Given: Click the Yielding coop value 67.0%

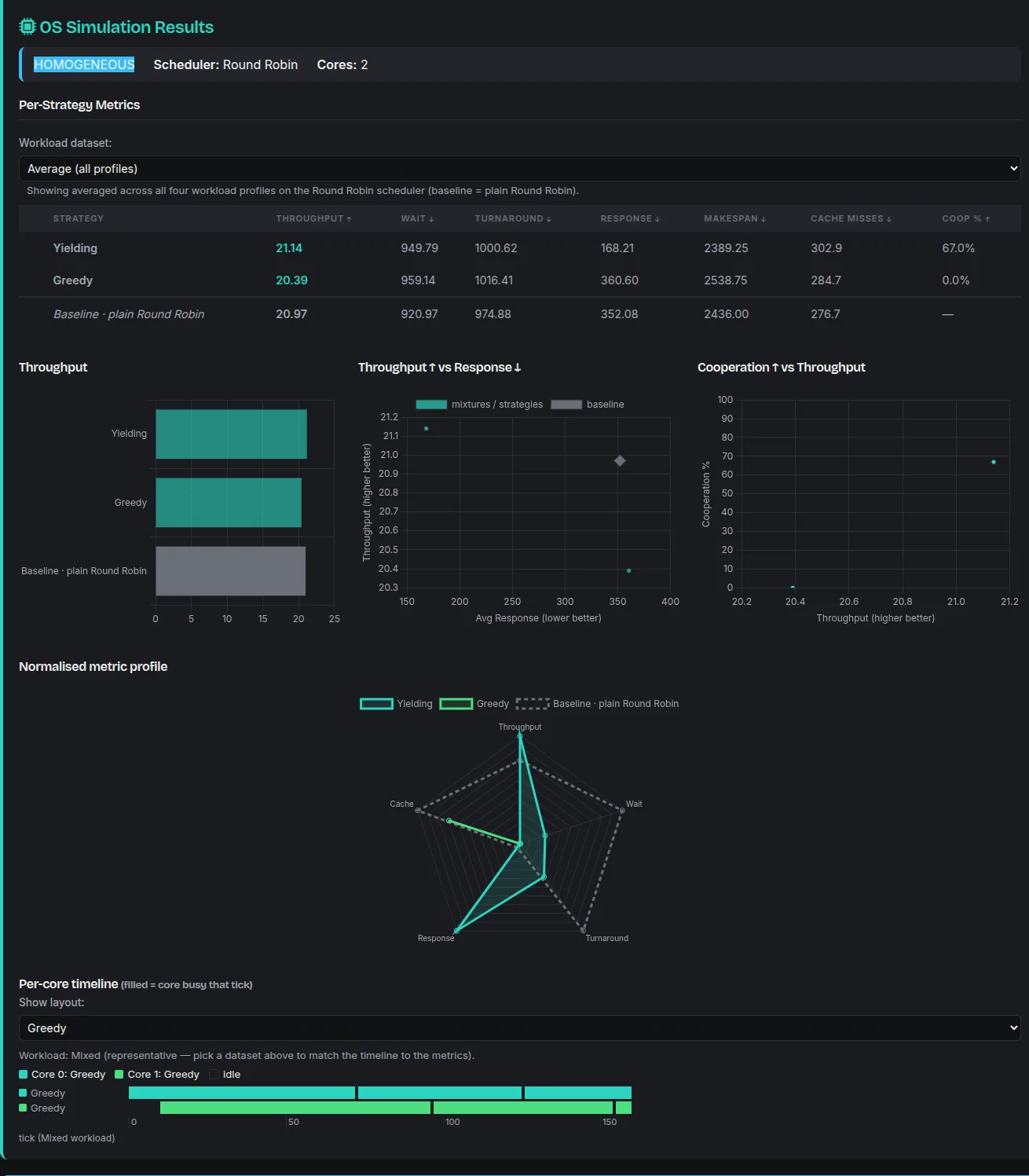Looking at the screenshot, I should click(x=958, y=248).
